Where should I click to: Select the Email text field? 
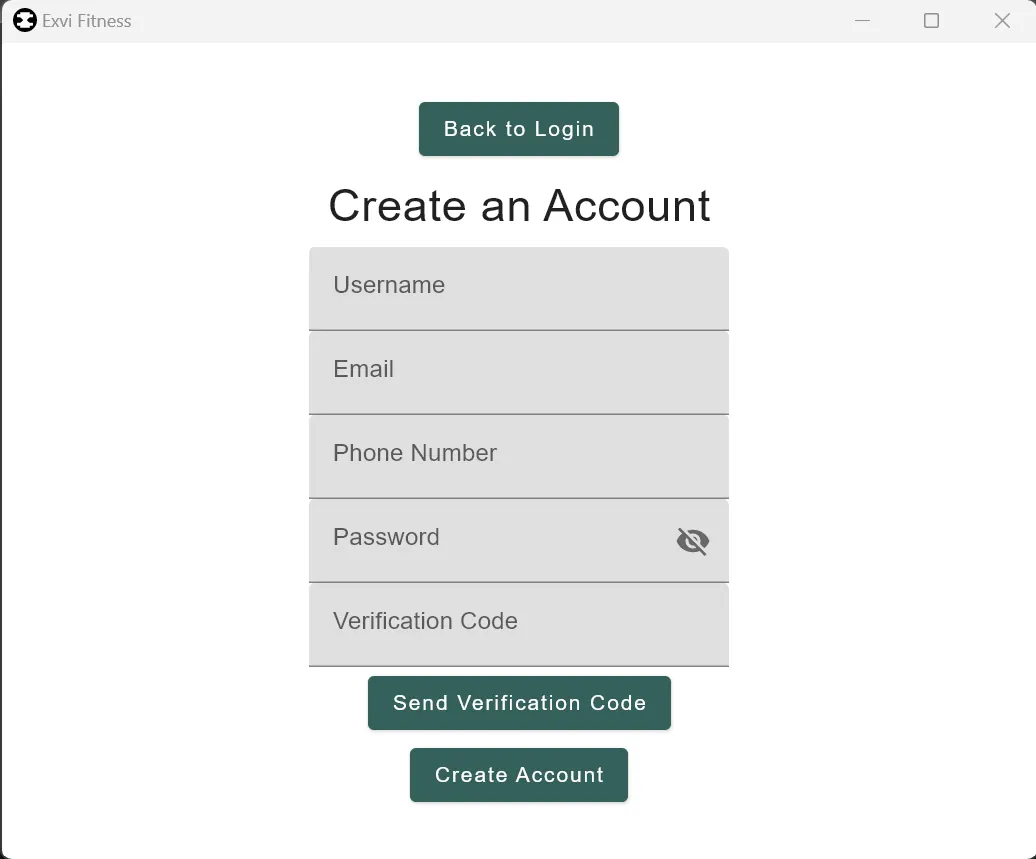point(519,373)
